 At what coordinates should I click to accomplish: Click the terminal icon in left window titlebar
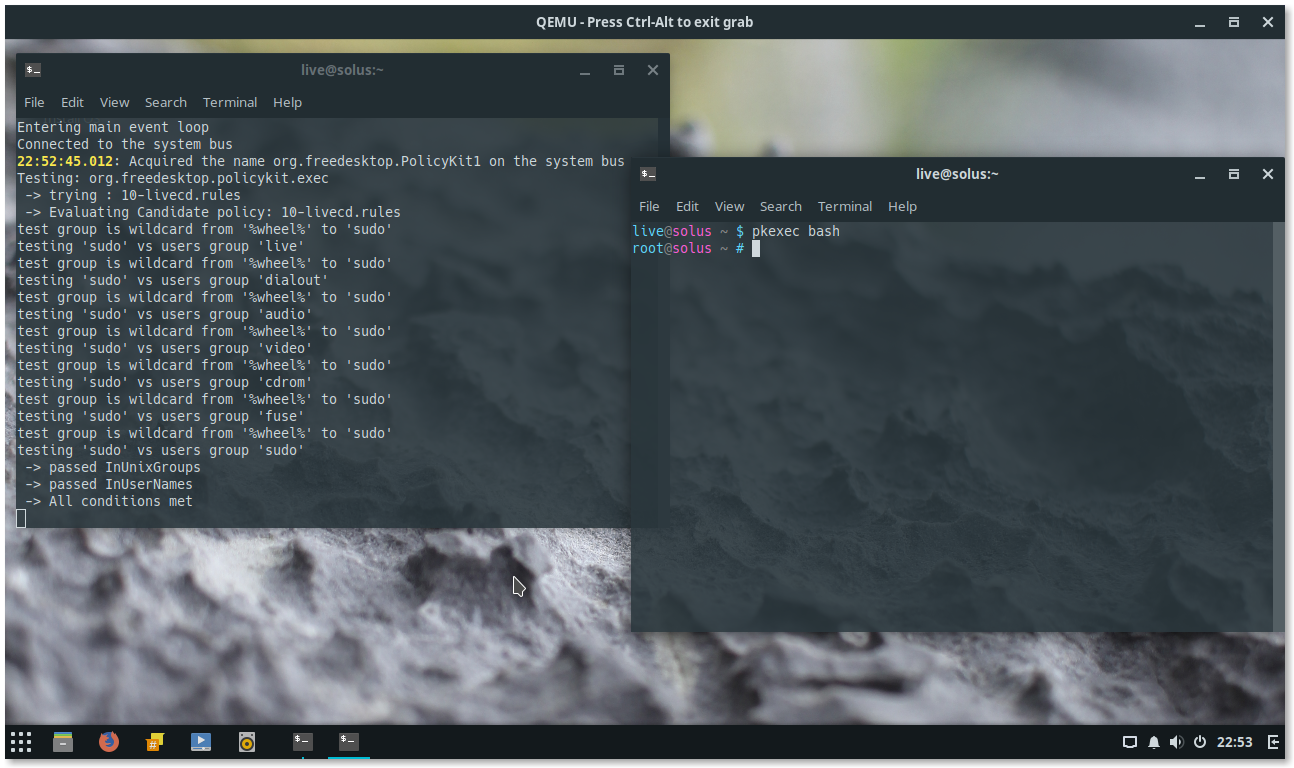33,70
